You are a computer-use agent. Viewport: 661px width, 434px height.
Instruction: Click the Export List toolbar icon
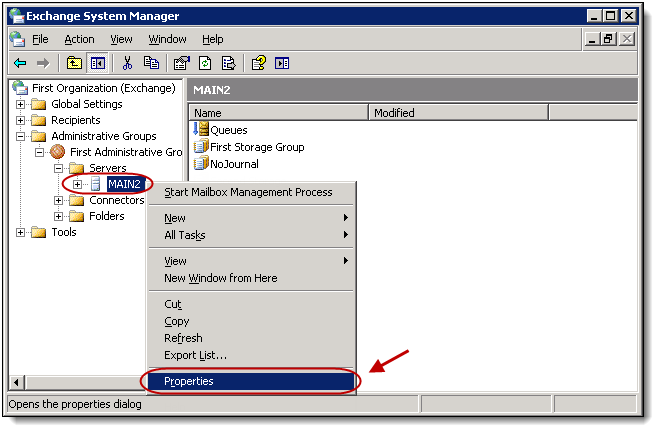coord(228,63)
